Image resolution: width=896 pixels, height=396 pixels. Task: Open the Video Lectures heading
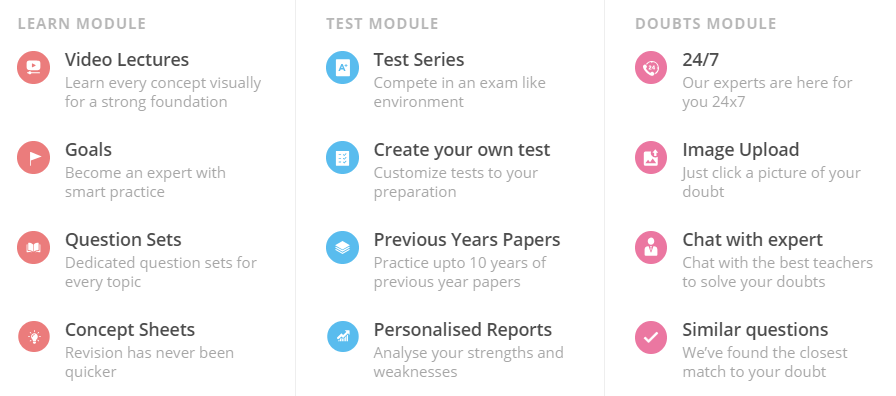click(x=127, y=59)
